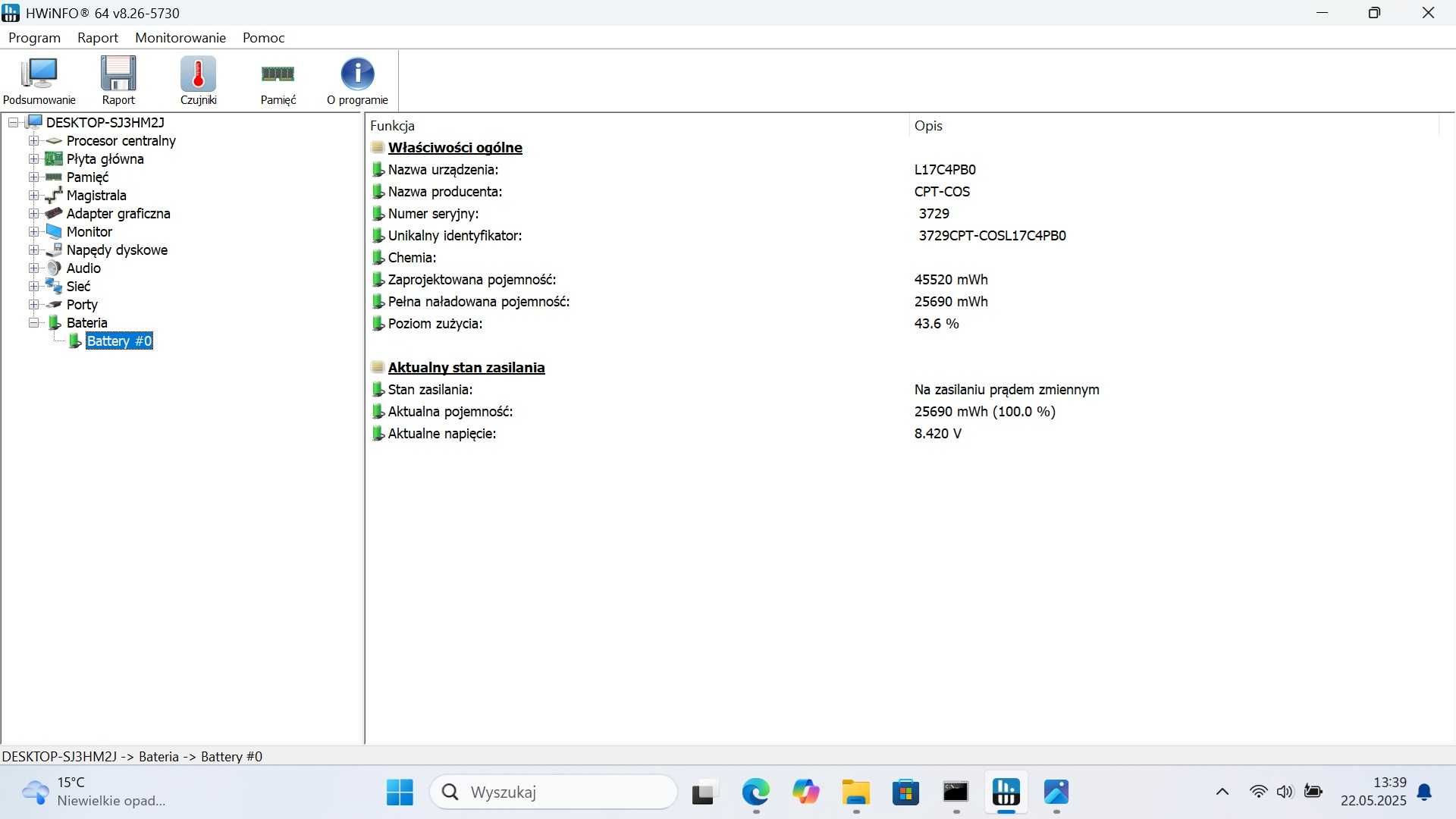Select the Poziom zużycia row

902,324
